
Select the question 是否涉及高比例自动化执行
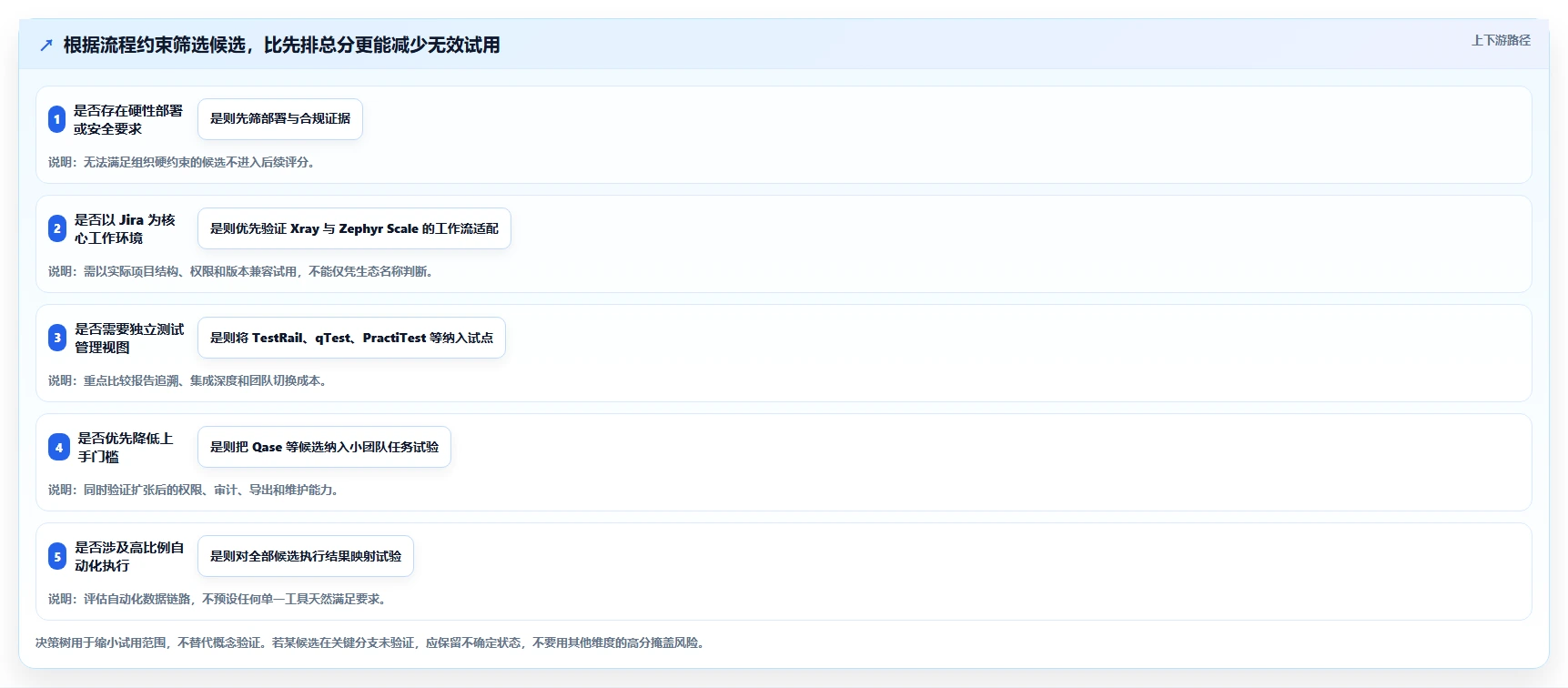pos(129,556)
